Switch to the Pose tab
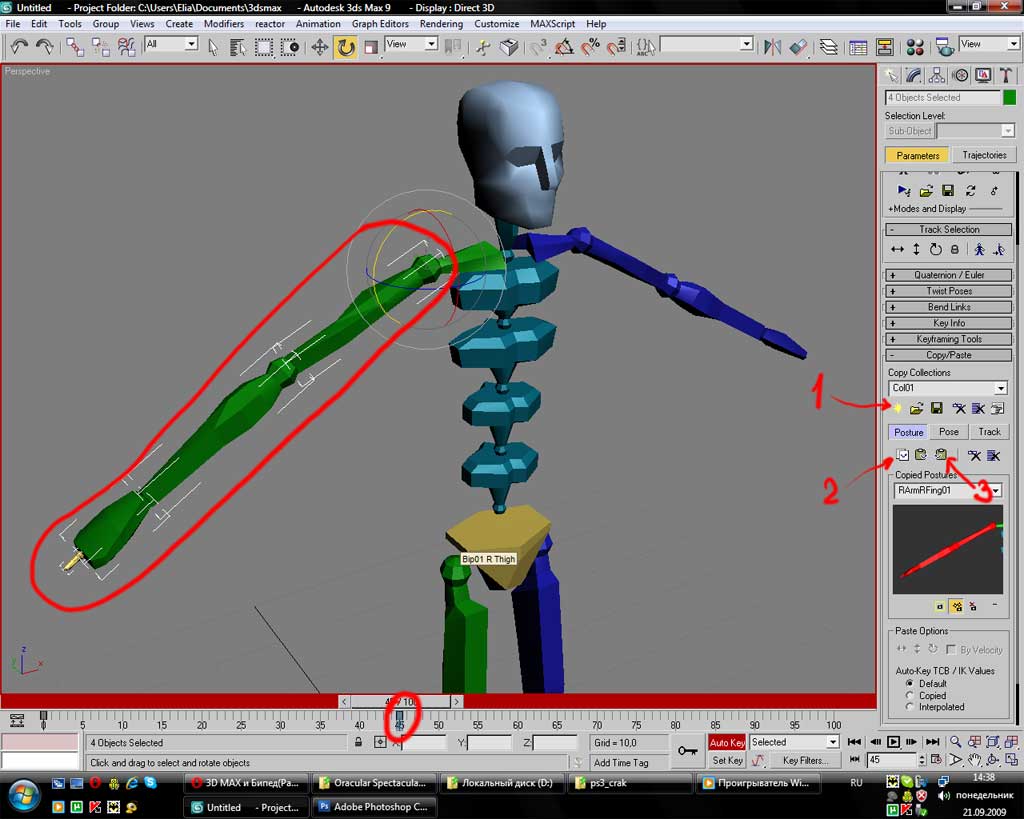This screenshot has height=819, width=1024. click(948, 432)
